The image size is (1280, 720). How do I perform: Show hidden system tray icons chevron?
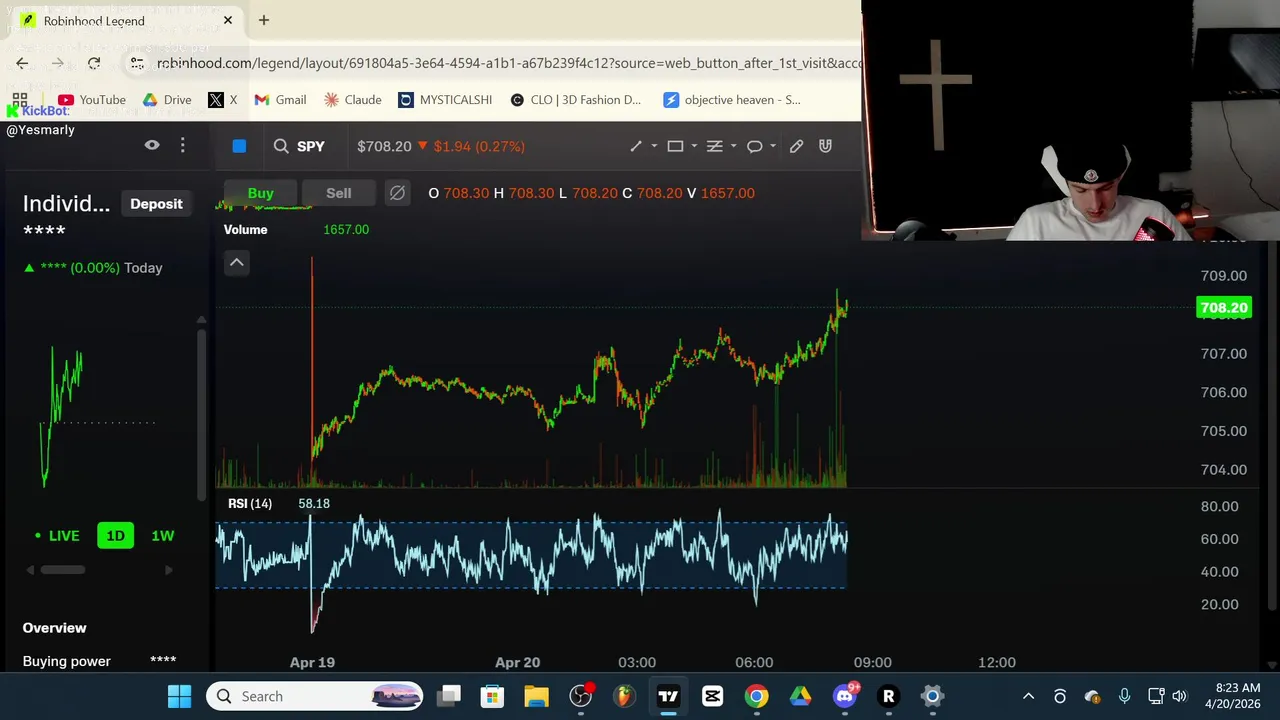click(1028, 696)
